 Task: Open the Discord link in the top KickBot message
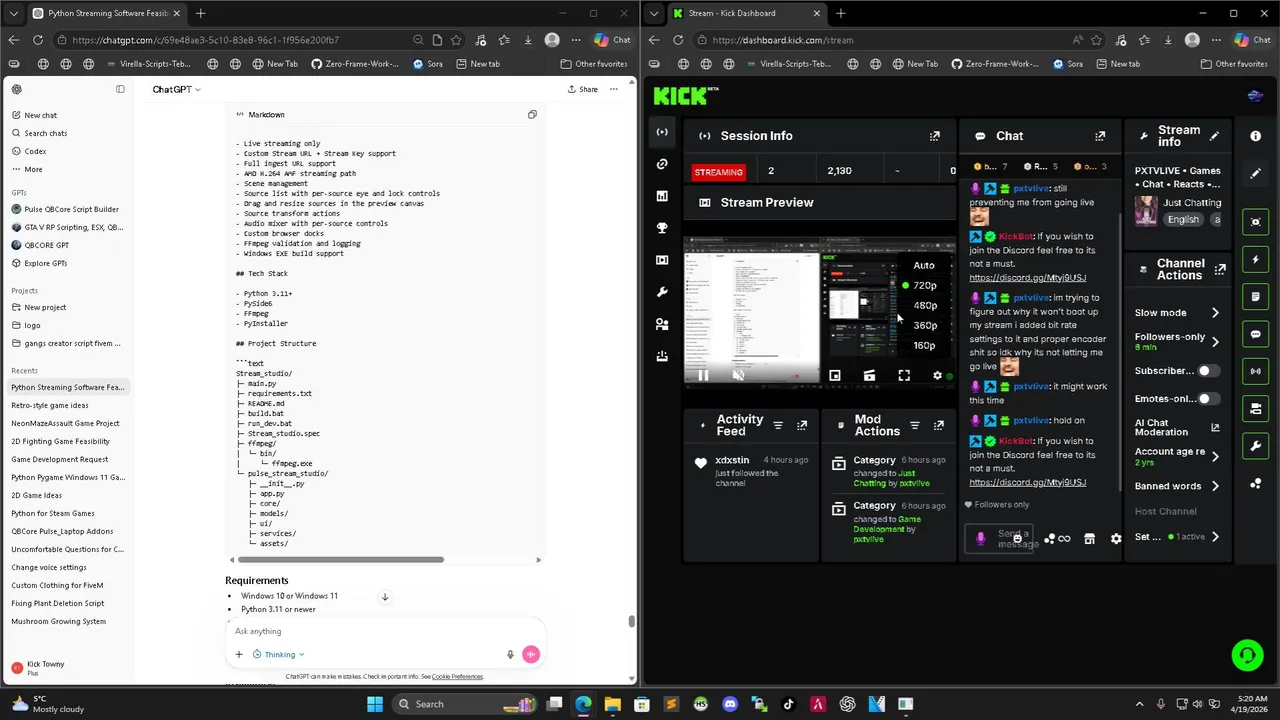1027,277
